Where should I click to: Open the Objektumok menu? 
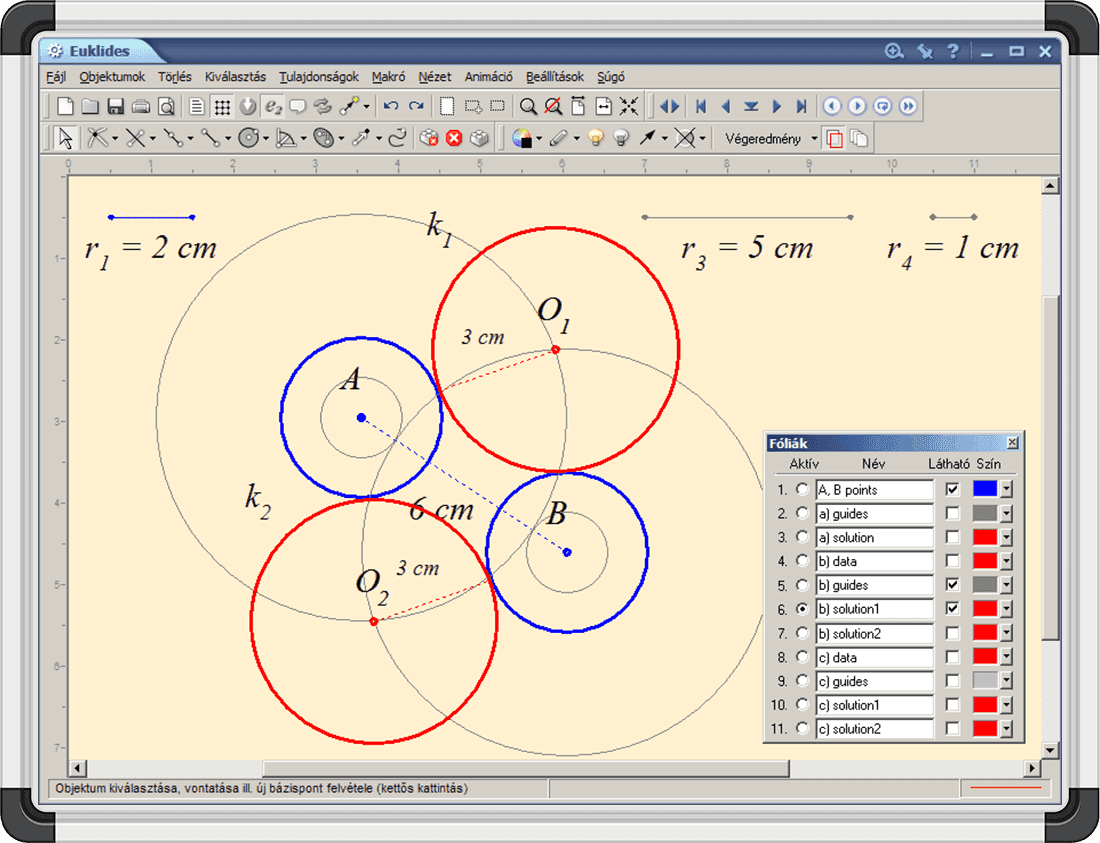(112, 77)
